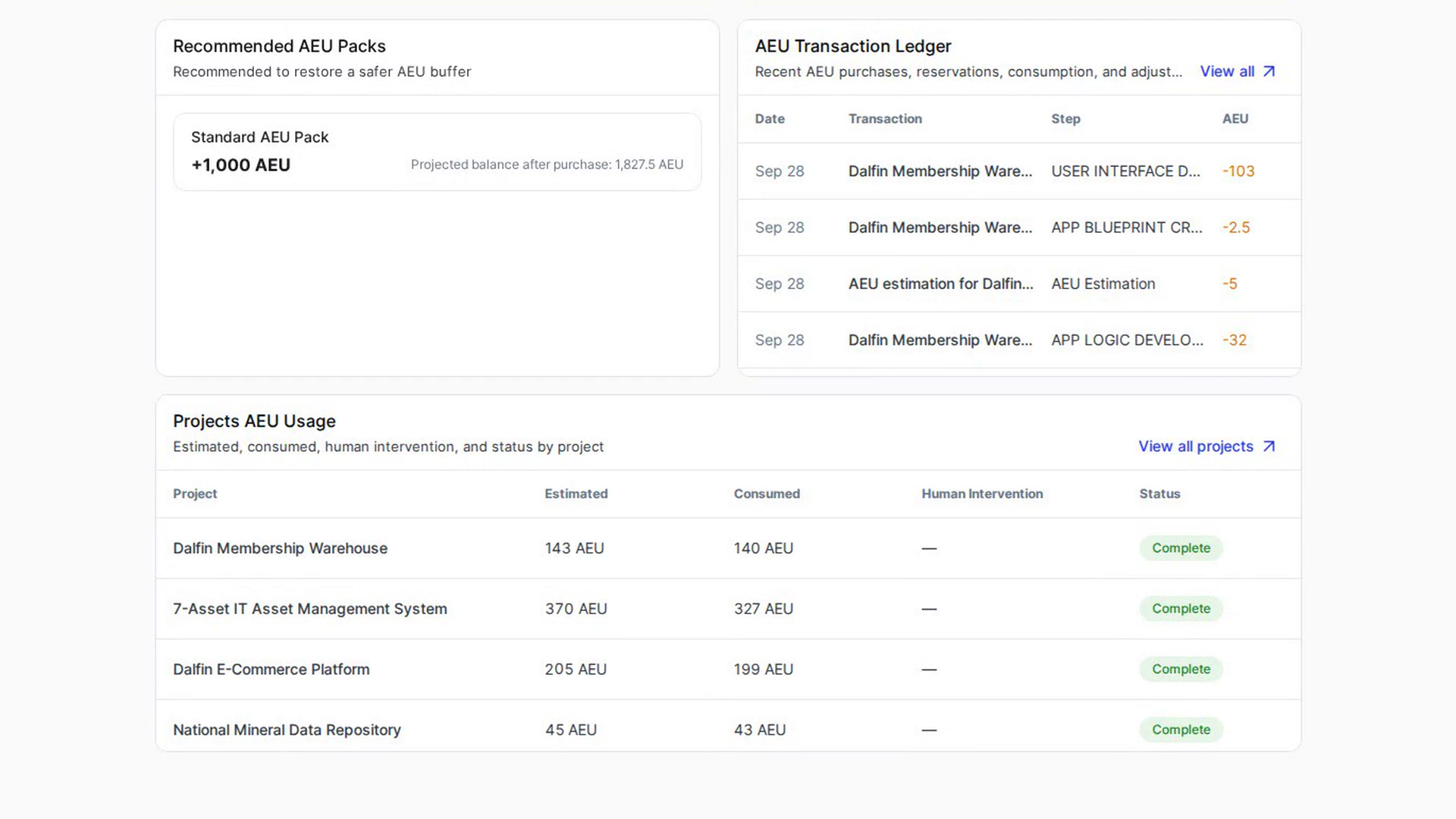Viewport: 1456px width, 819px height.
Task: Select the APP LOGIC DEVELO... ledger step
Action: [1127, 340]
